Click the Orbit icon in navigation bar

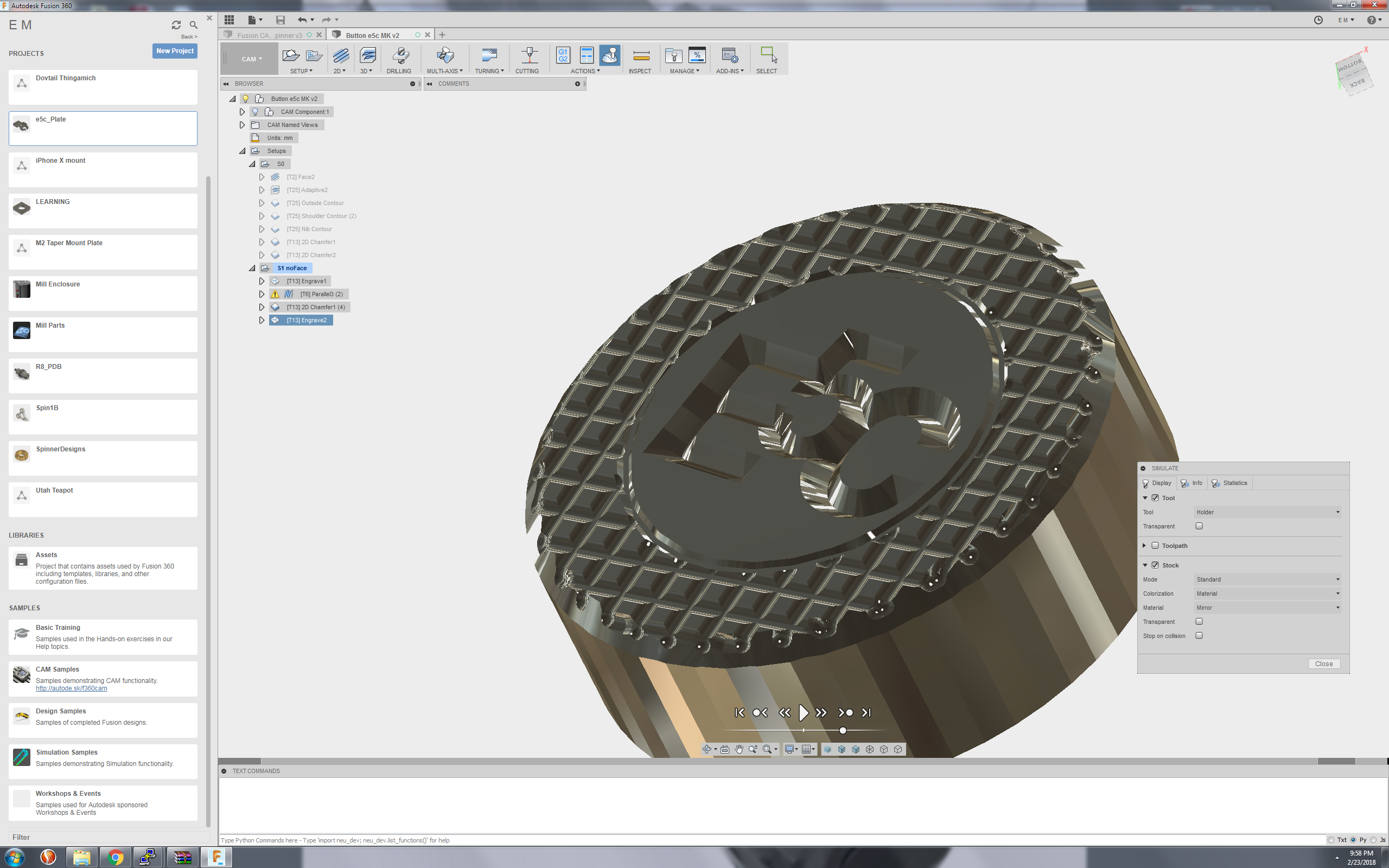707,749
